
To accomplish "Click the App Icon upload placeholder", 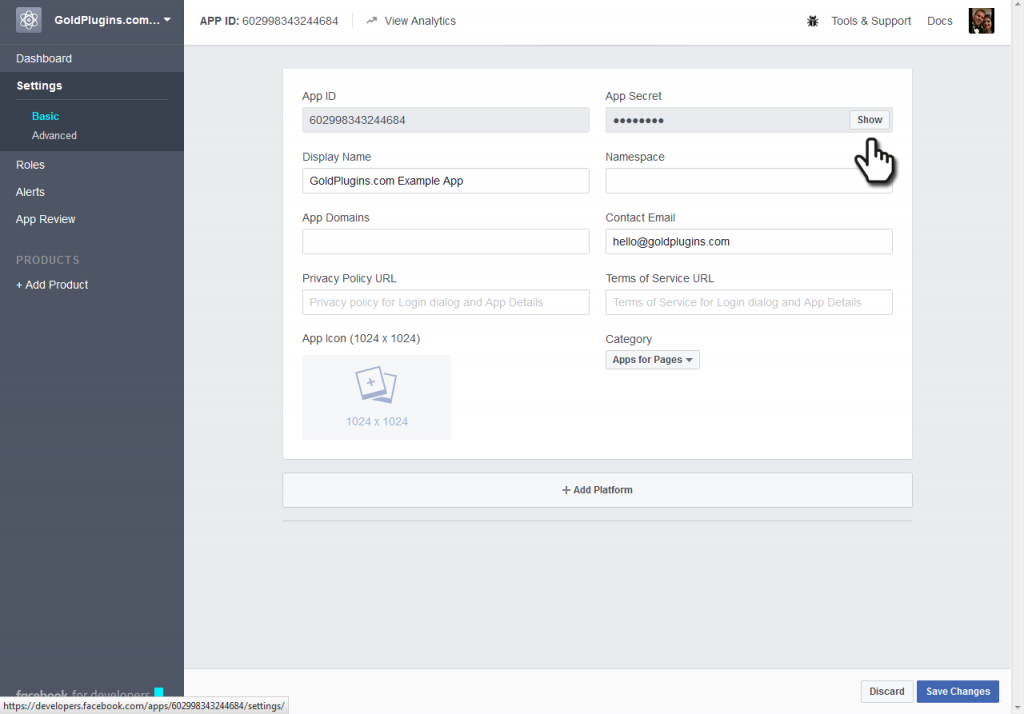I will (376, 397).
